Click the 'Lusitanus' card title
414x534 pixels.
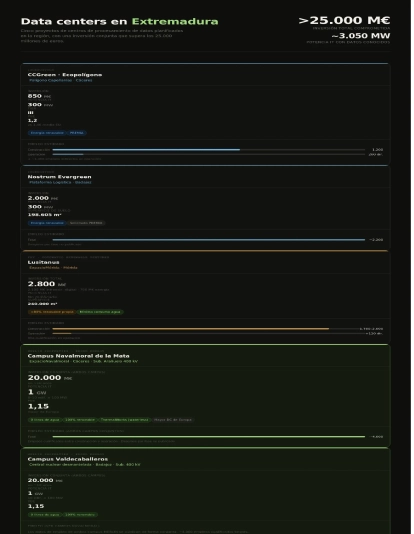pos(43,262)
